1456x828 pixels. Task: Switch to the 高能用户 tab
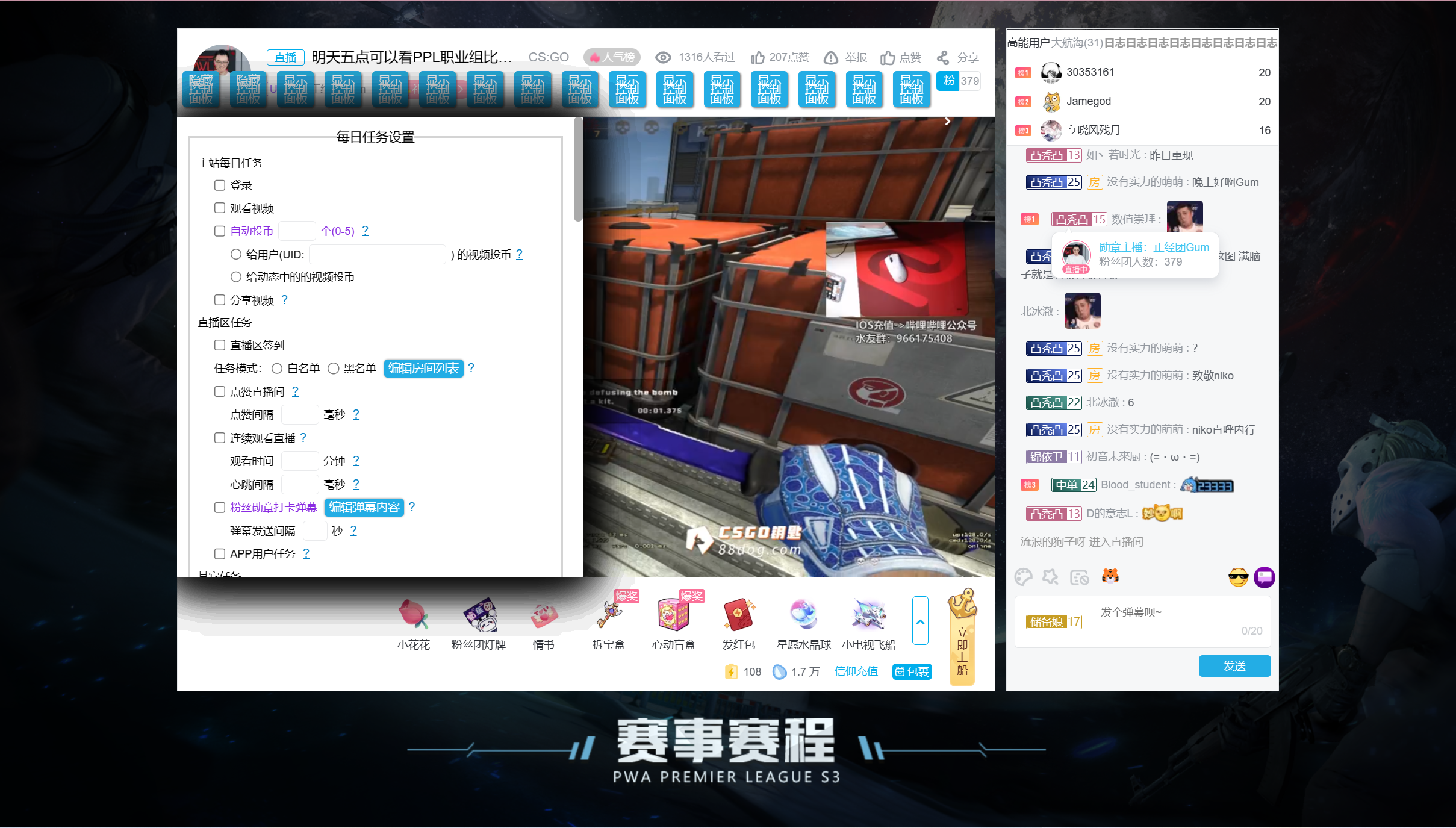(1028, 43)
